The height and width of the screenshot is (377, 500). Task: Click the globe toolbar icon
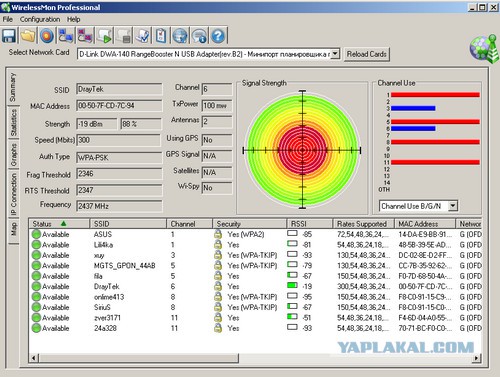180,36
